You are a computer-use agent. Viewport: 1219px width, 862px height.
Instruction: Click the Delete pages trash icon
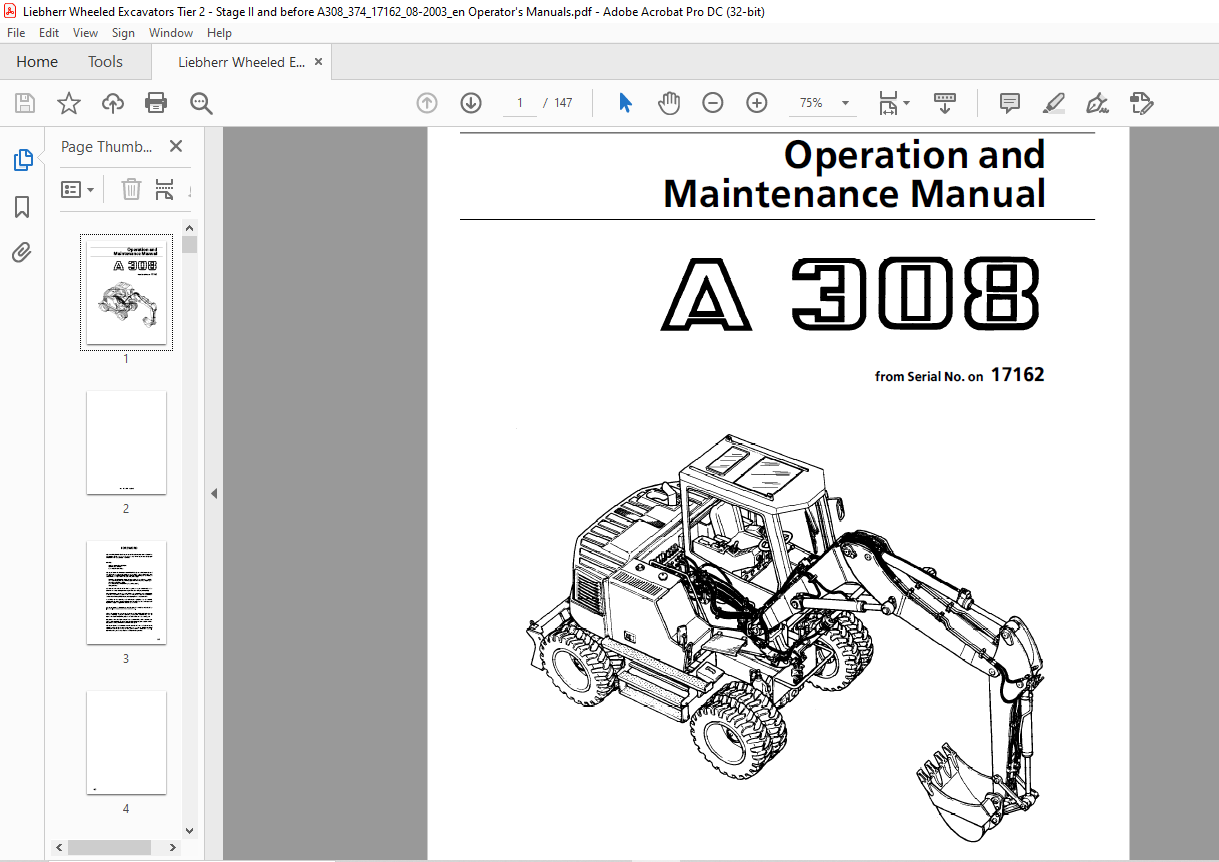tap(131, 189)
